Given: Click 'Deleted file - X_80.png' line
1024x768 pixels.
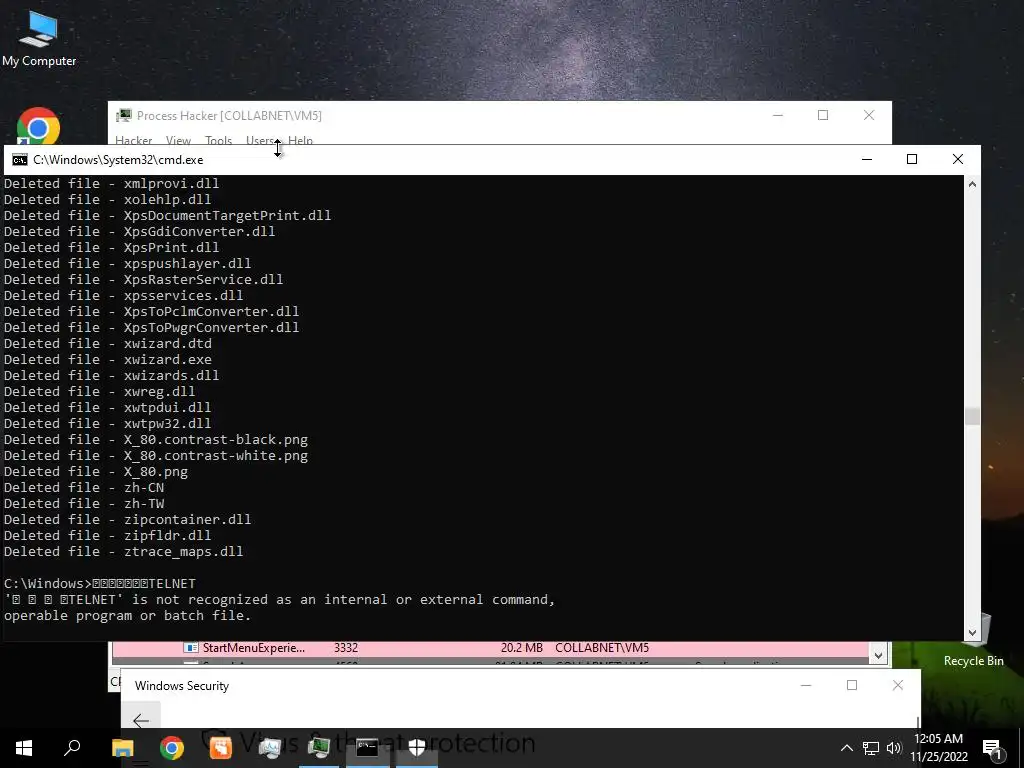Looking at the screenshot, I should pos(96,472).
